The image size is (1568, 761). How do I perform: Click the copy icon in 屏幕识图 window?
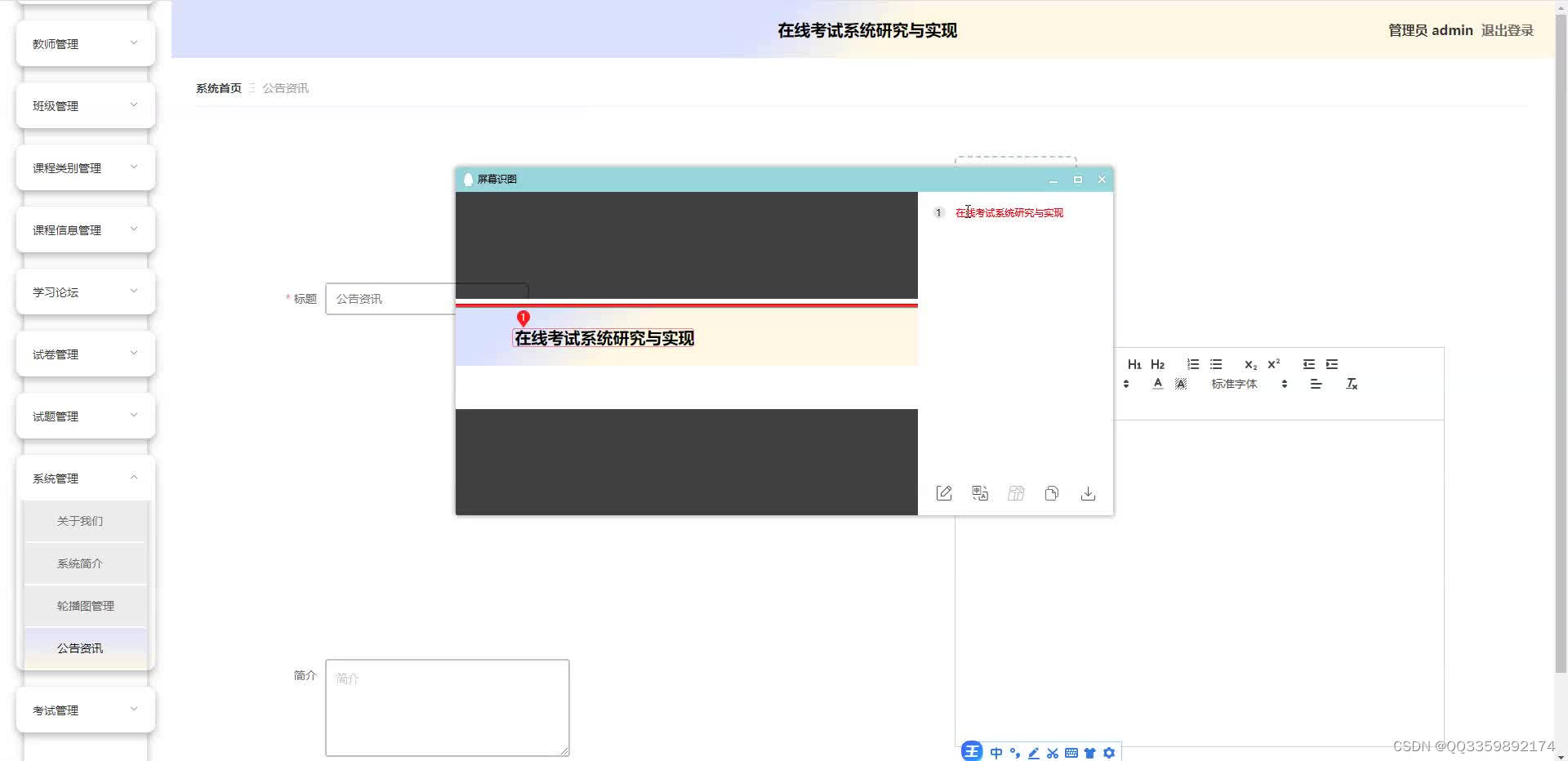(1052, 493)
